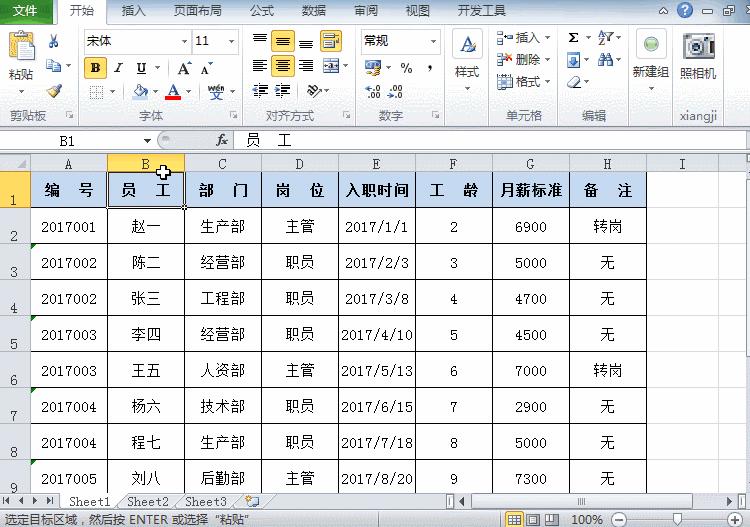This screenshot has width=750, height=527.
Task: Toggle center horizontal alignment
Action: [x=283, y=66]
